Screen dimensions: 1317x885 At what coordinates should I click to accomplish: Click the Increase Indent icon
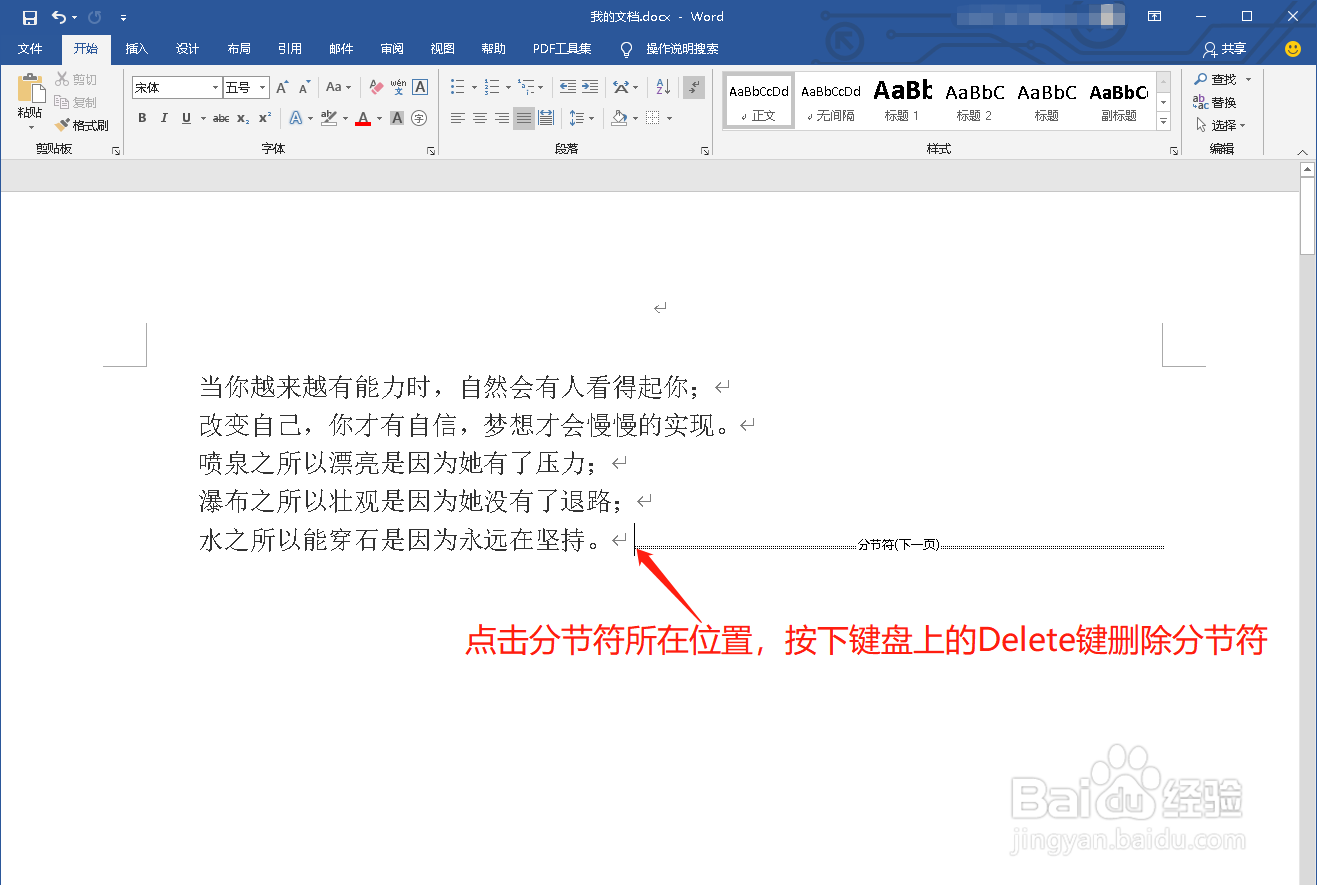tap(590, 88)
